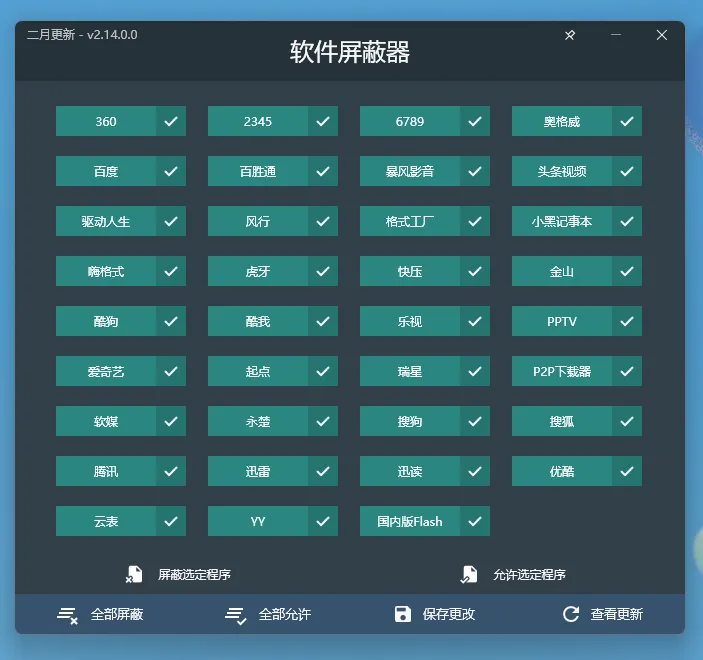Viewport: 703px width, 660px height.
Task: Select the 驱动人生 program label
Action: (106, 221)
